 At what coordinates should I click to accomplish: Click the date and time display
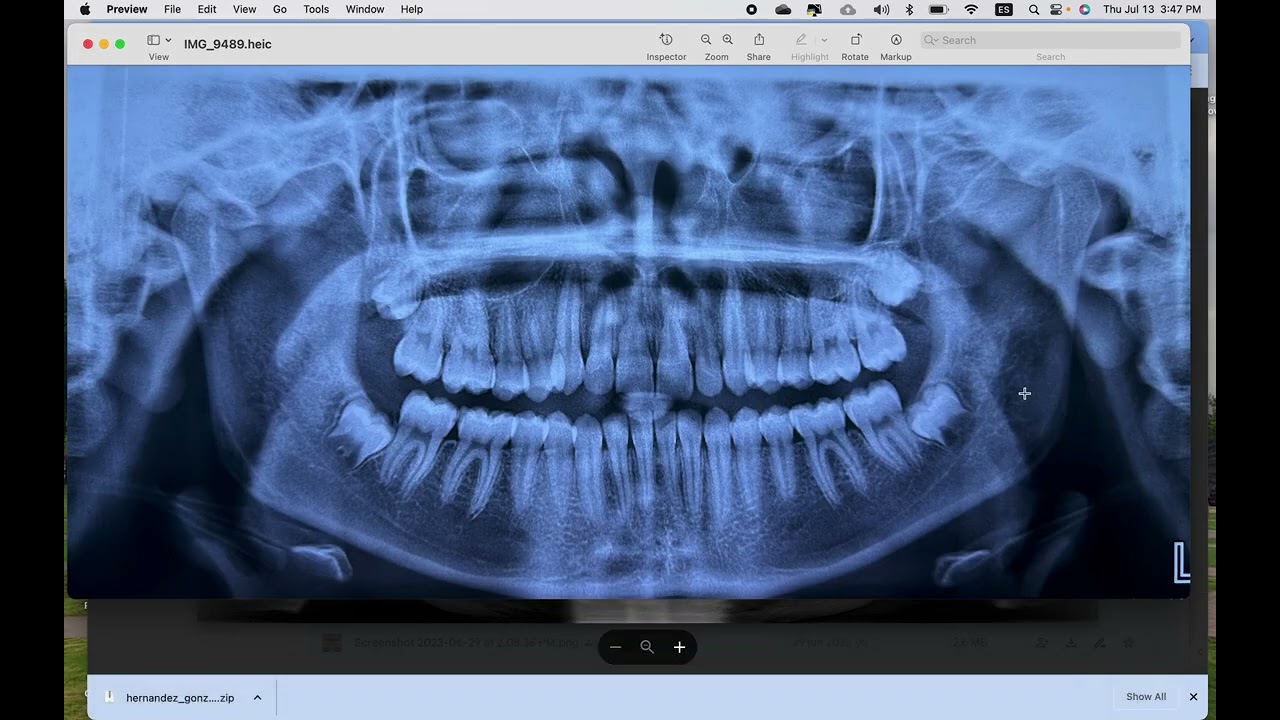[x=1152, y=9]
